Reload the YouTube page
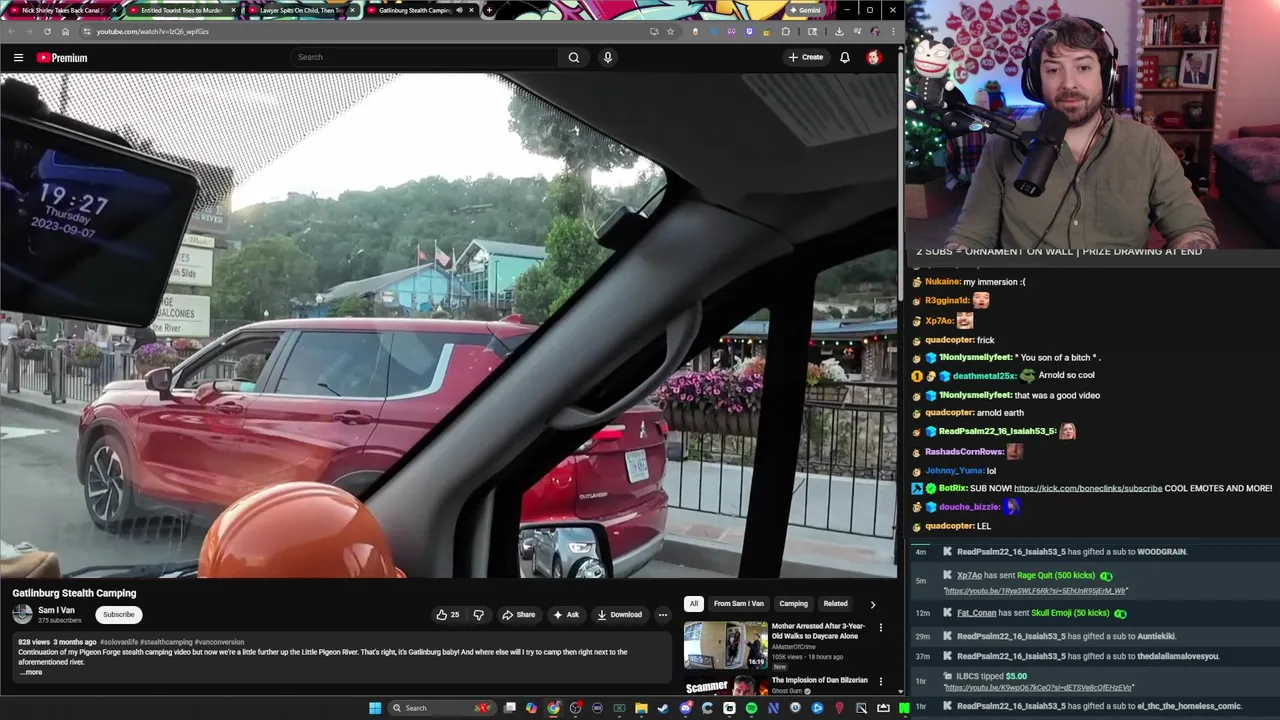1280x720 pixels. 47,31
